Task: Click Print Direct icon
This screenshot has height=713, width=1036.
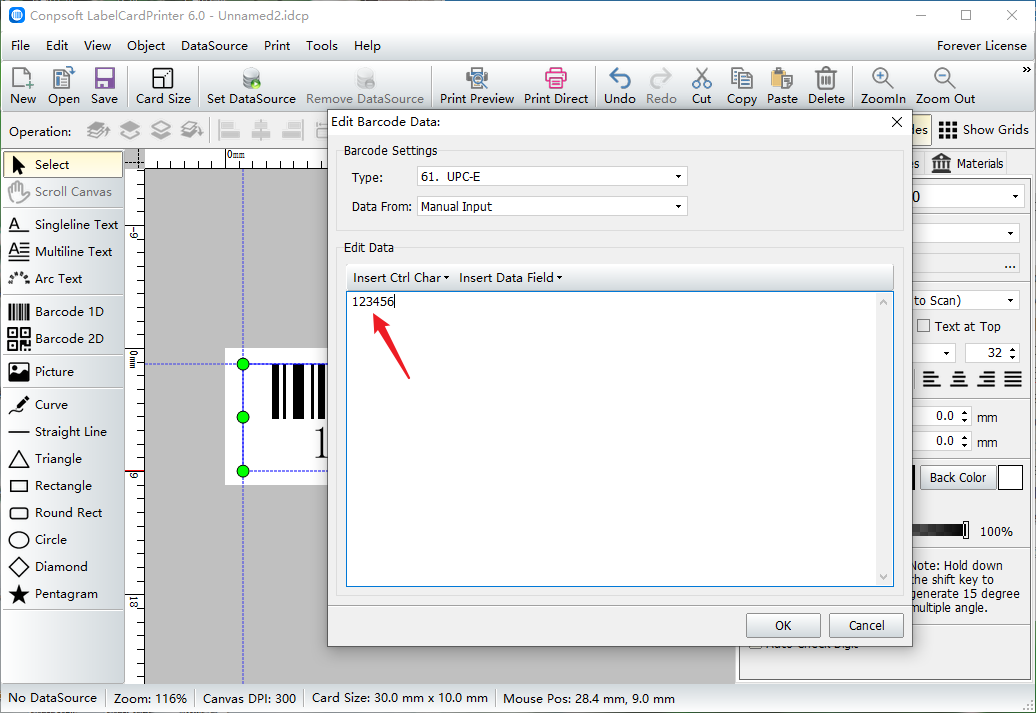Action: tap(556, 86)
